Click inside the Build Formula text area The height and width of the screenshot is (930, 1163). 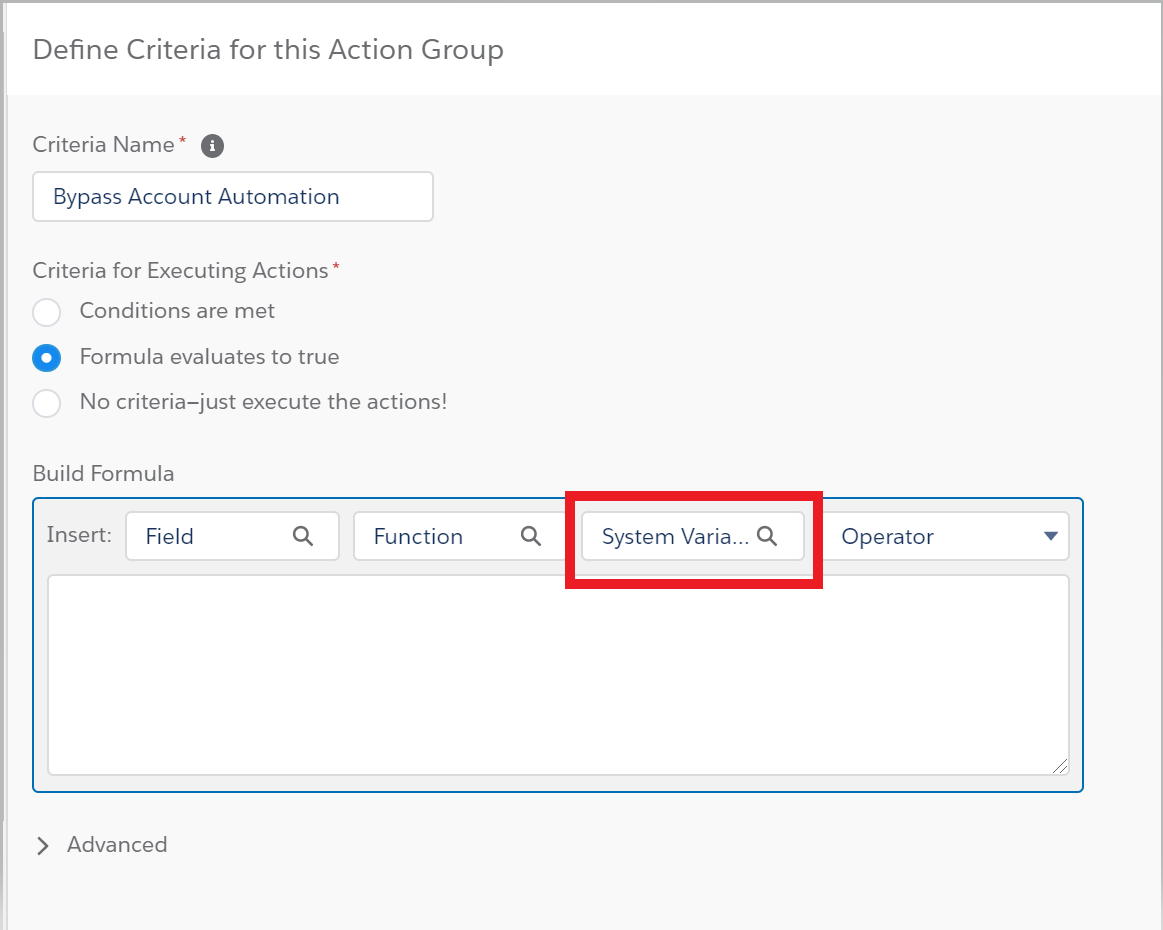[559, 675]
